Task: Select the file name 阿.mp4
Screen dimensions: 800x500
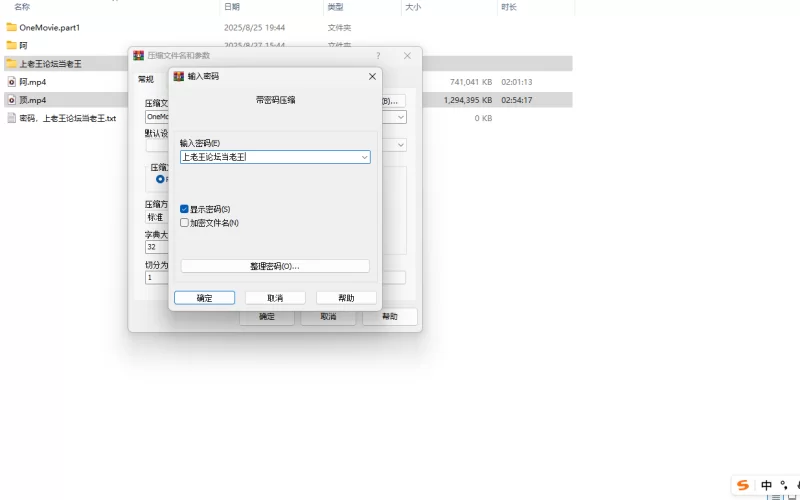Action: coord(33,82)
